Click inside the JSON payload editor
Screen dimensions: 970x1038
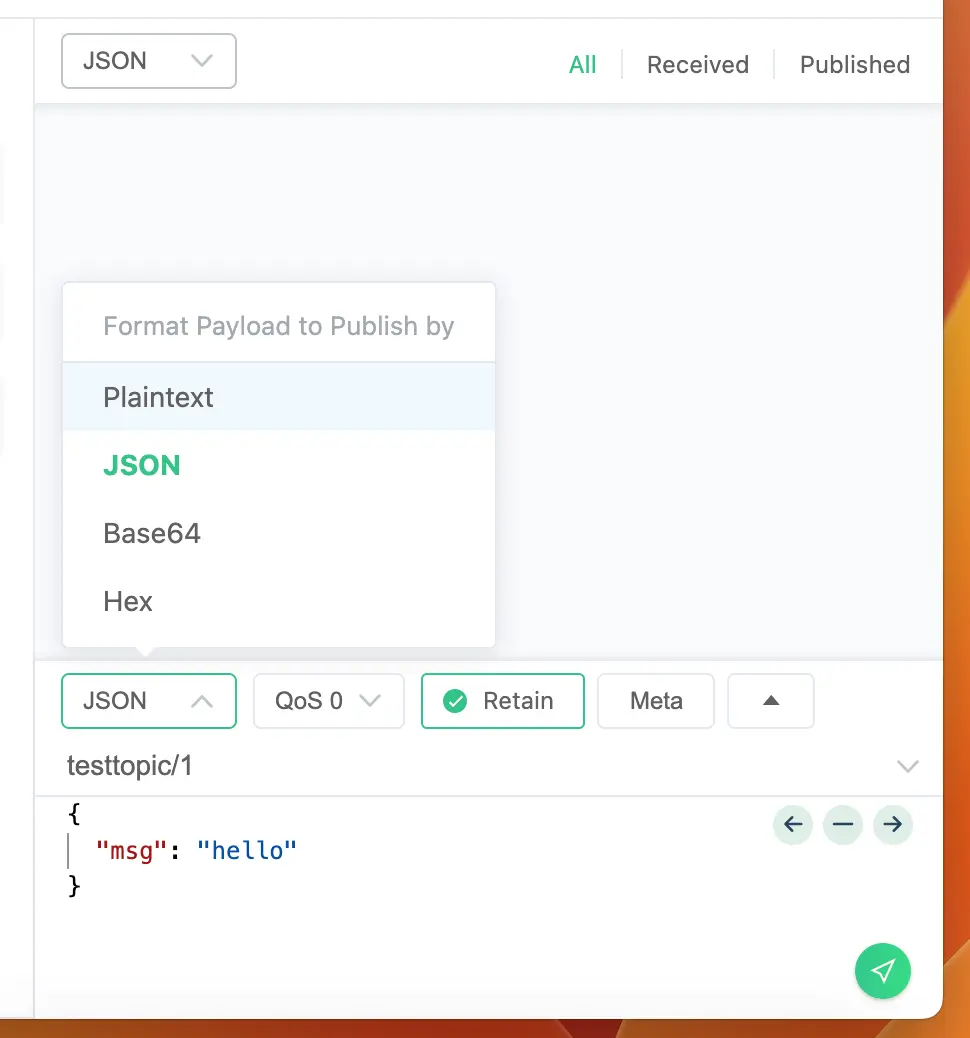click(x=300, y=850)
